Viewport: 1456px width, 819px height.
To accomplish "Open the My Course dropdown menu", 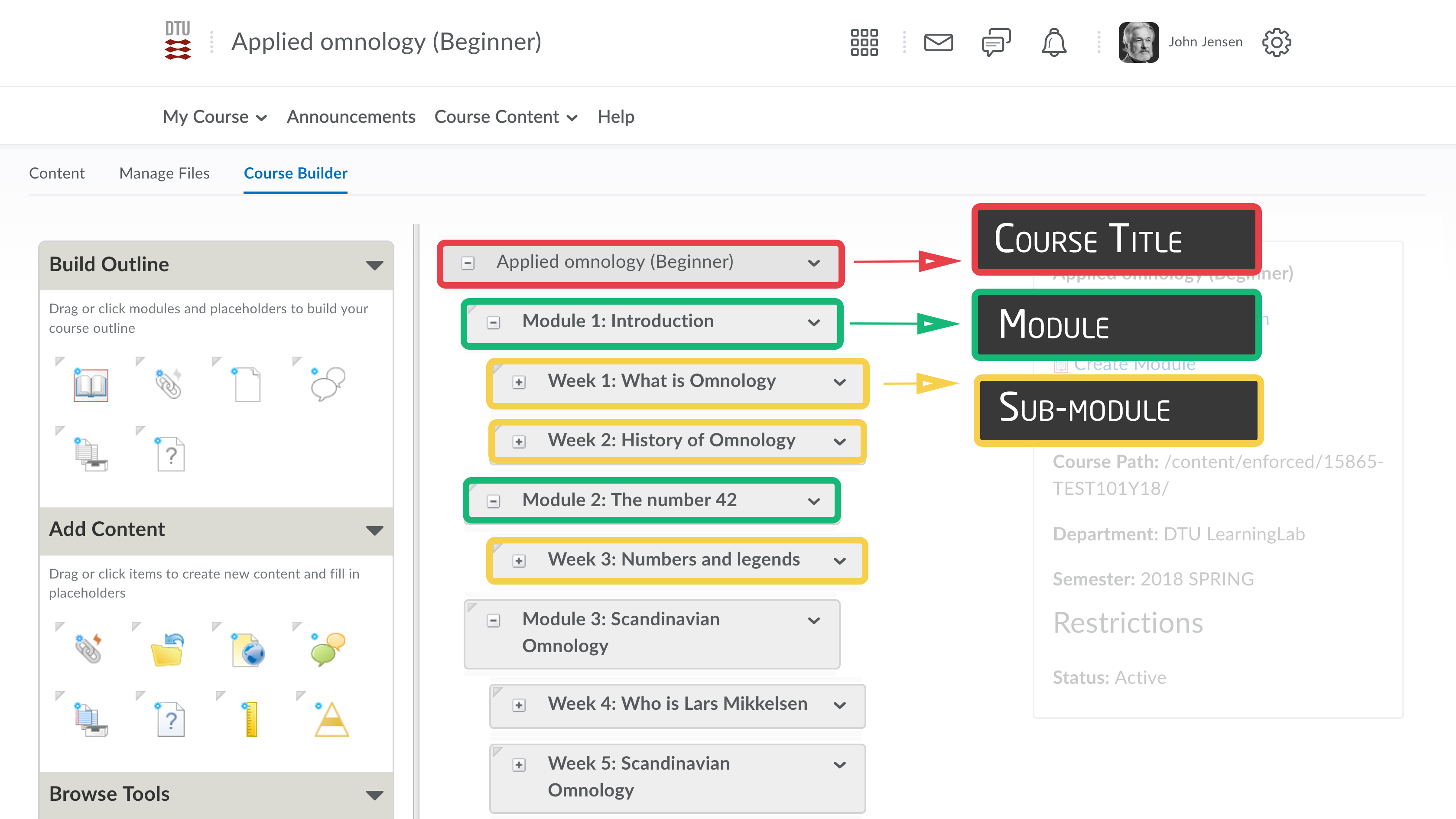I will 214,117.
